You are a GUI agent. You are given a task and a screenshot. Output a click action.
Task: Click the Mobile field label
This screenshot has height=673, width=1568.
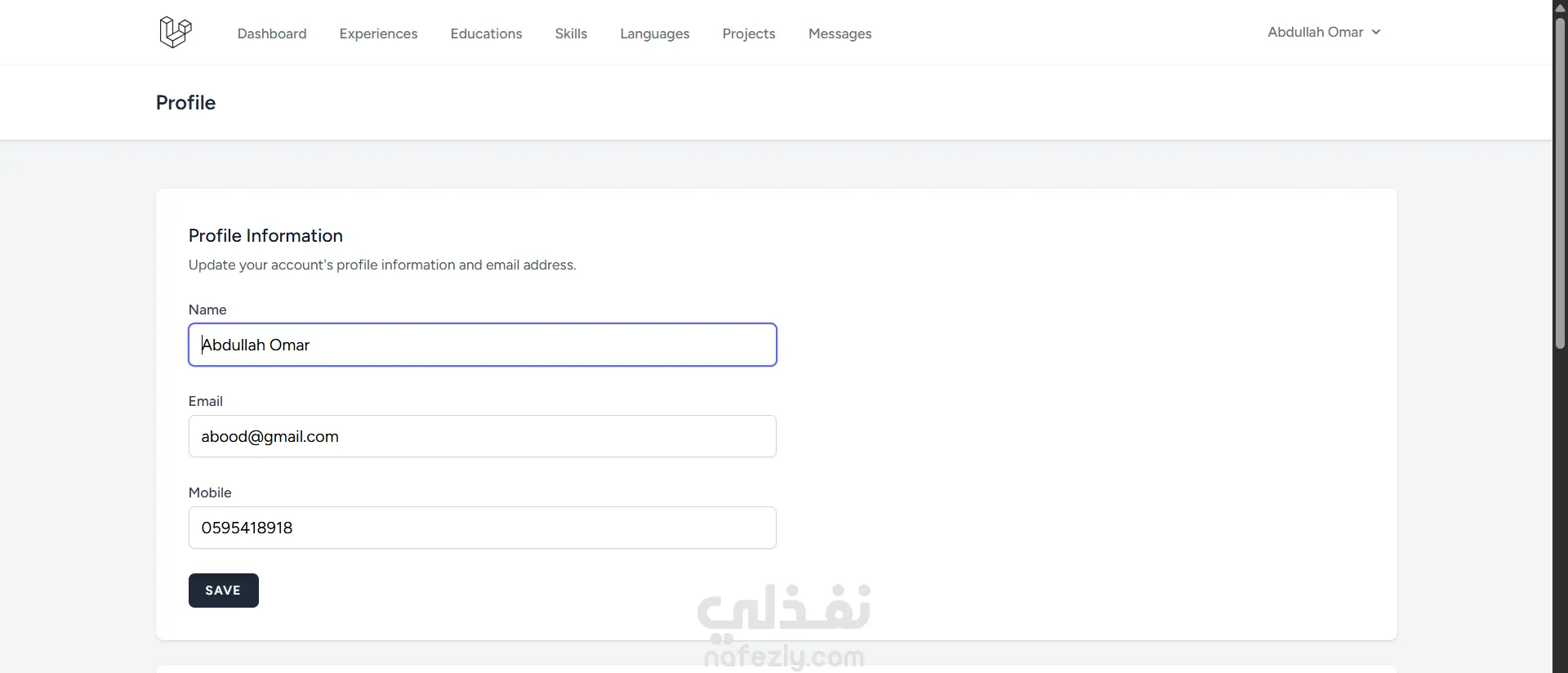click(x=210, y=492)
